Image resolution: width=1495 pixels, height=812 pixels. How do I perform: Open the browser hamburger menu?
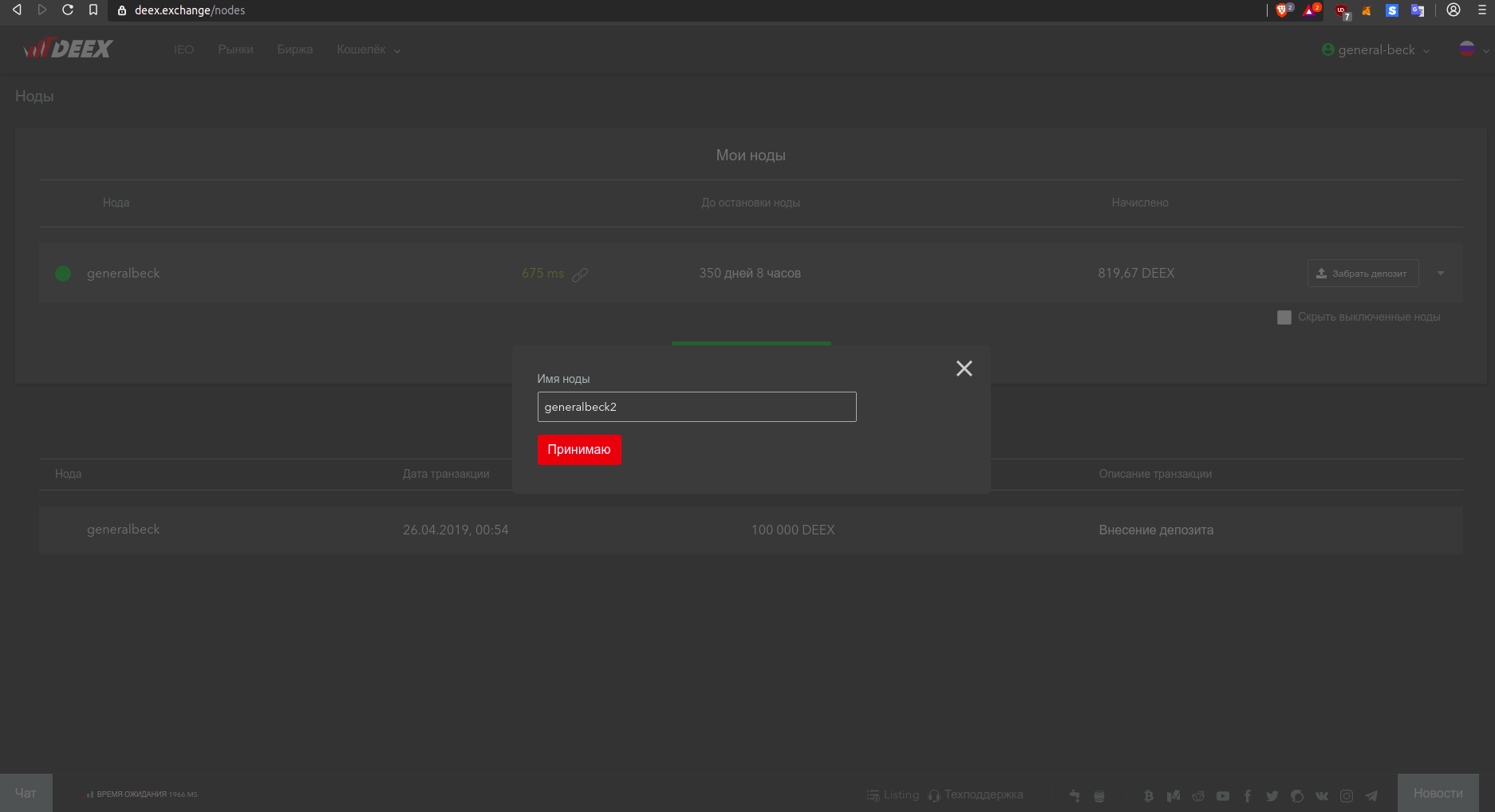click(x=1482, y=10)
